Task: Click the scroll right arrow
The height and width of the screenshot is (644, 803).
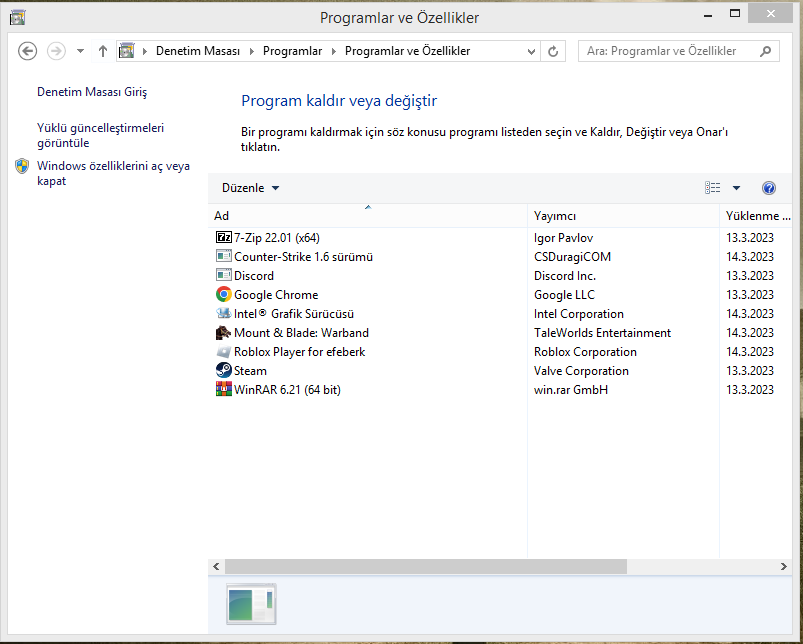Action: click(784, 566)
